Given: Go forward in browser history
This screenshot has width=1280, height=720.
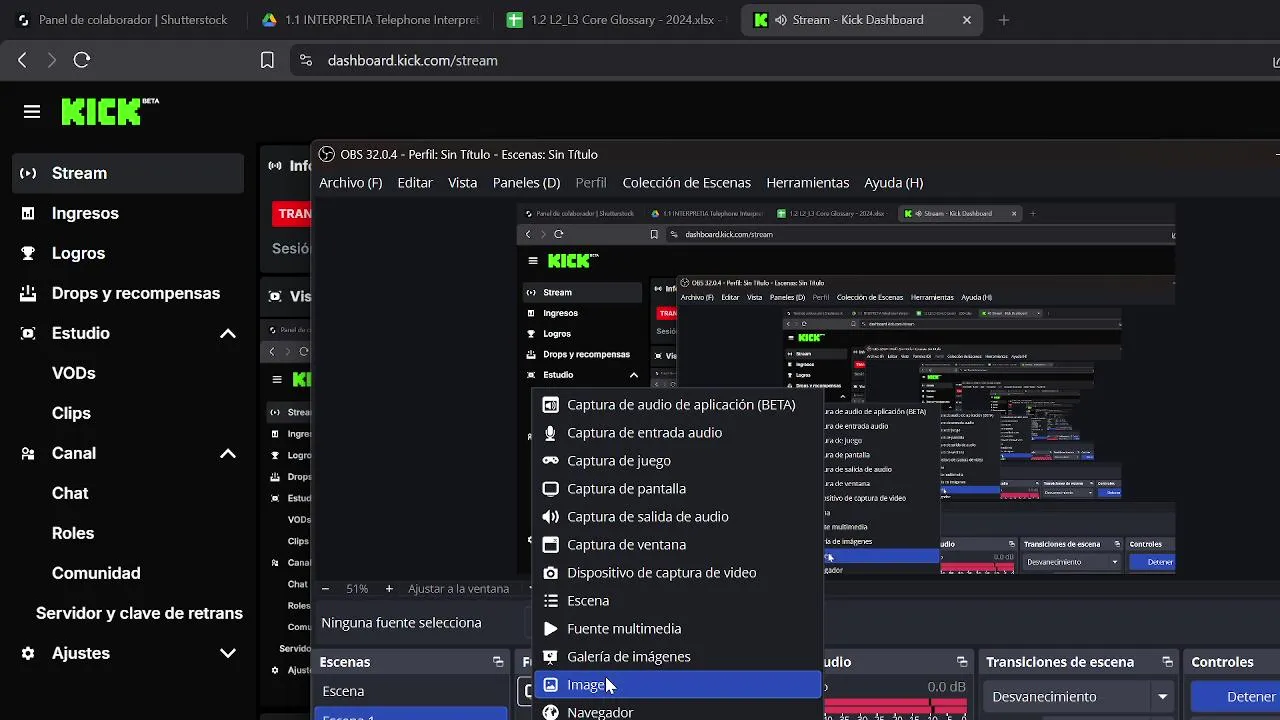Looking at the screenshot, I should 52,60.
